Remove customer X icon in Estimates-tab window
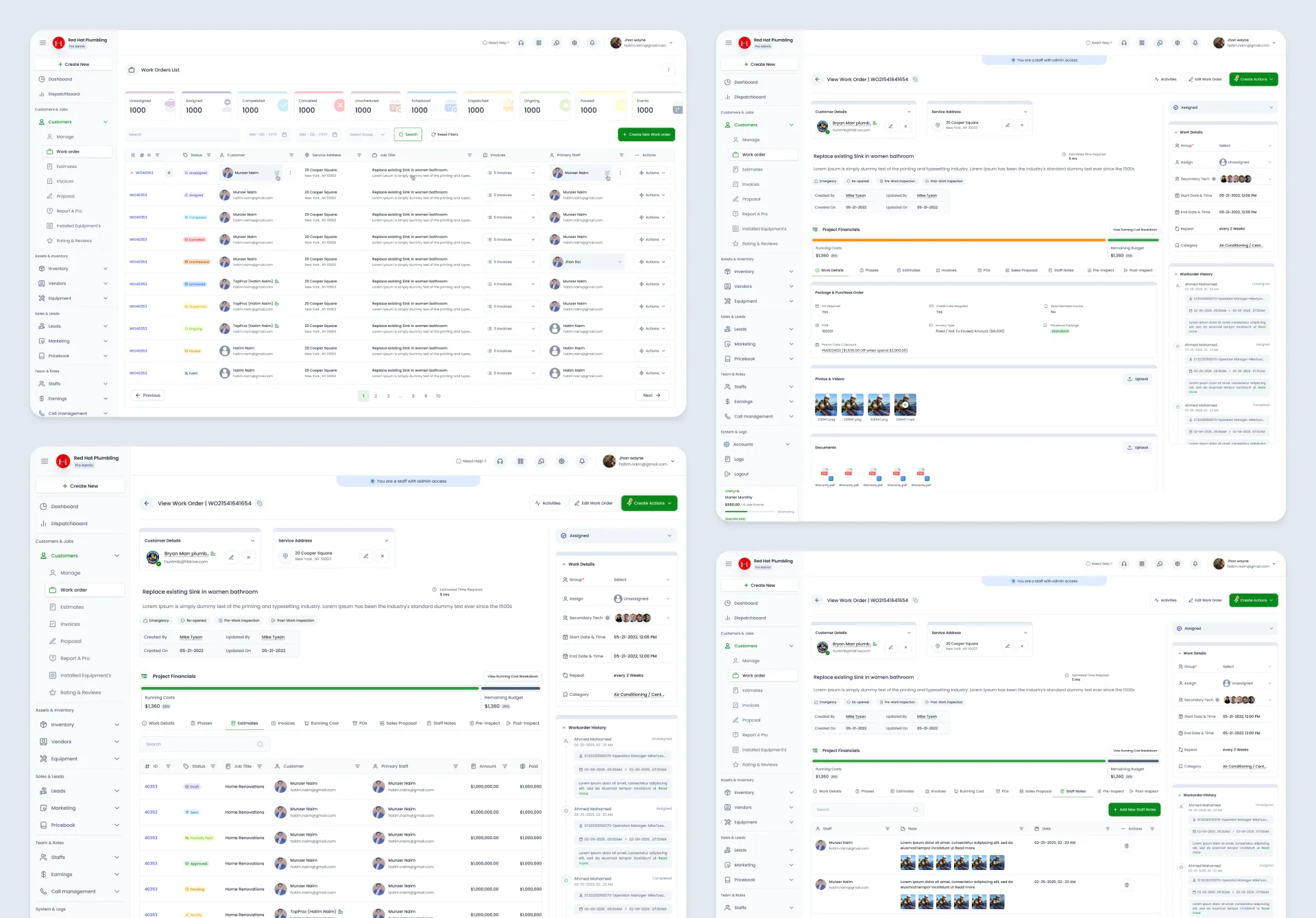 coord(248,557)
